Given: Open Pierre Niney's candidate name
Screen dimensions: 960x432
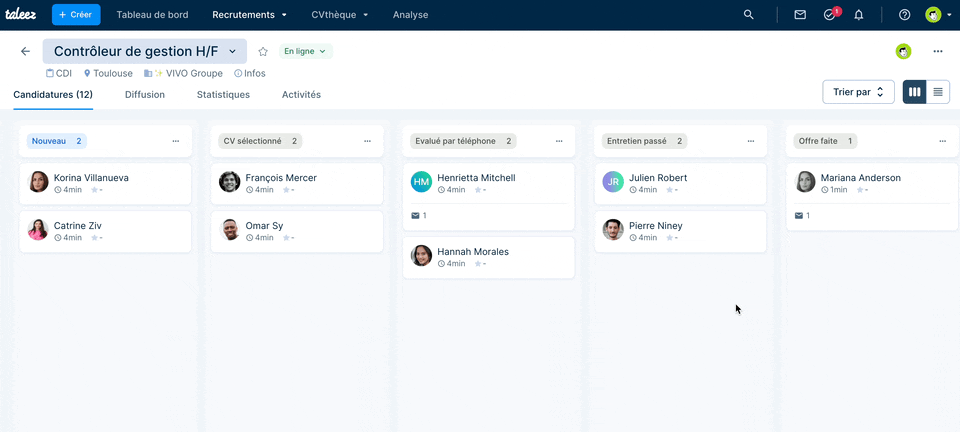Looking at the screenshot, I should (x=655, y=226).
